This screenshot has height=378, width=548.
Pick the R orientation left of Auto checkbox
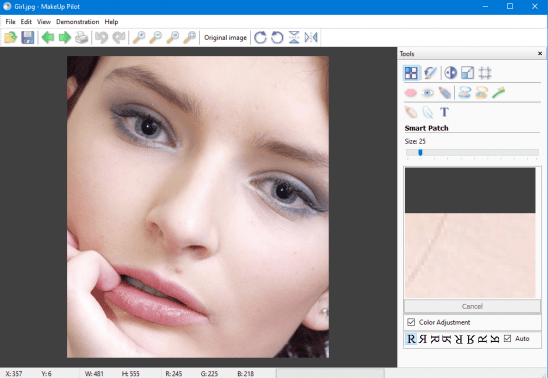[495, 339]
